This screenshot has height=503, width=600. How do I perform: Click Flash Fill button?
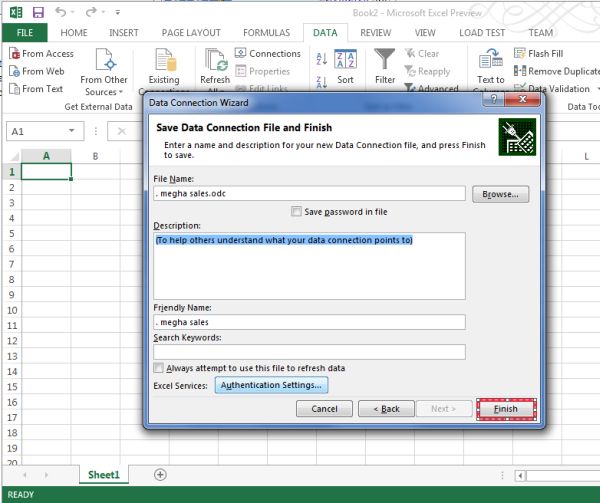tap(538, 54)
